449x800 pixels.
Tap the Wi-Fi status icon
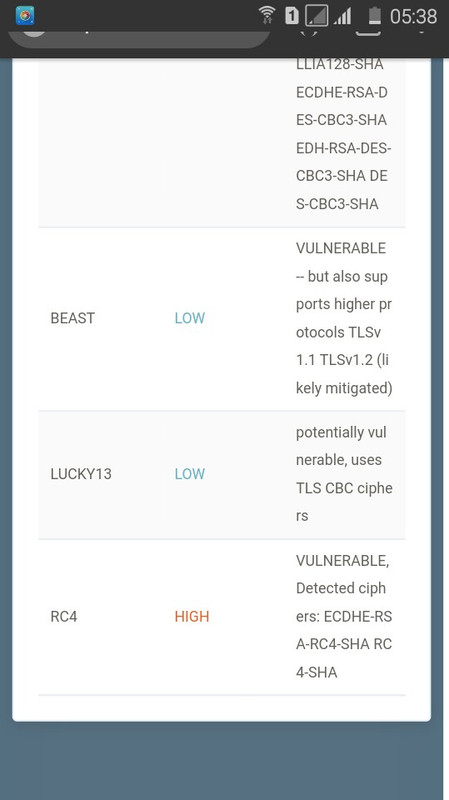(x=267, y=15)
